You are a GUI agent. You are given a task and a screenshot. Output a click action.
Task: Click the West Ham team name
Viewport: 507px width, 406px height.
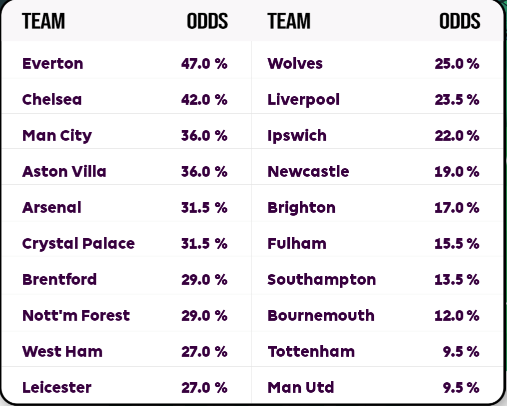(x=62, y=351)
